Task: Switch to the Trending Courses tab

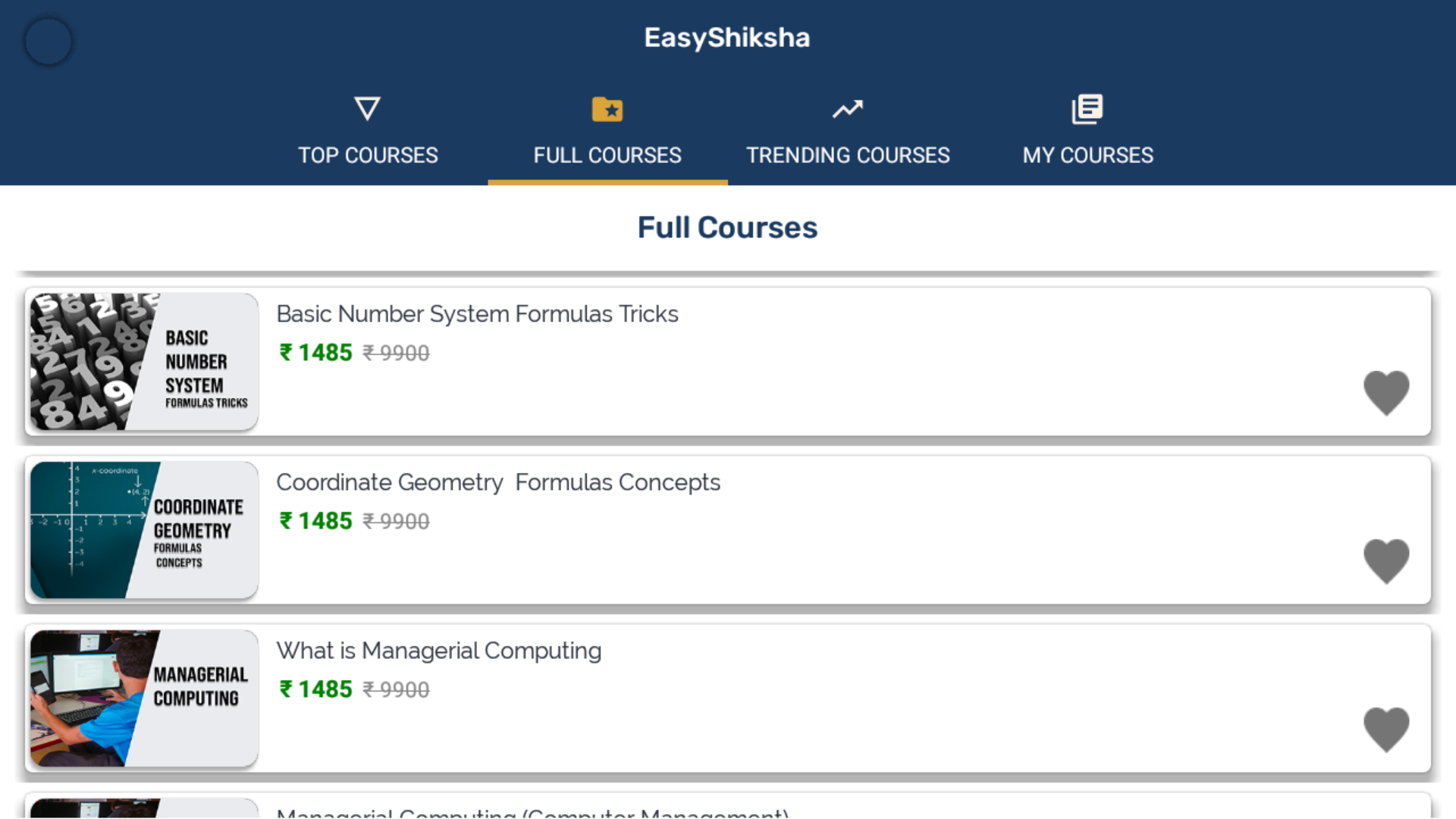Action: 848,155
